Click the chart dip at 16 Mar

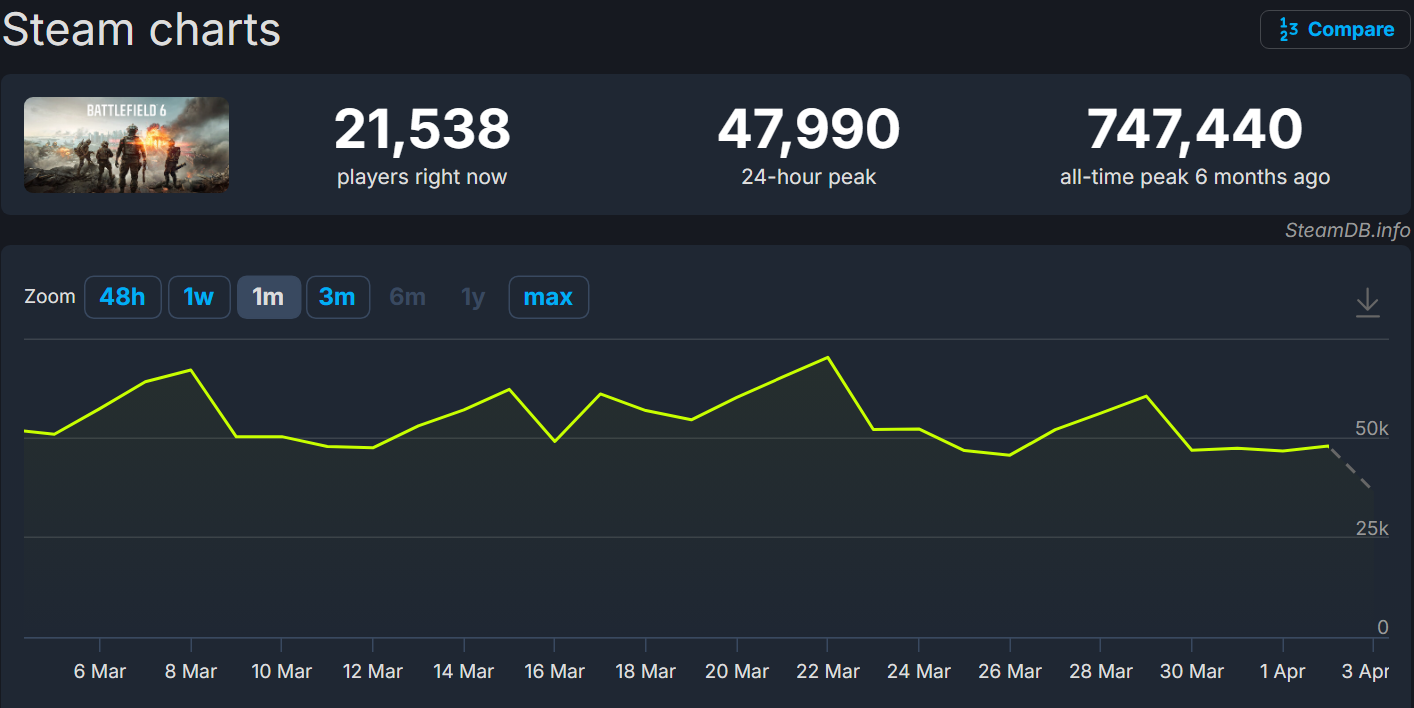click(x=555, y=441)
